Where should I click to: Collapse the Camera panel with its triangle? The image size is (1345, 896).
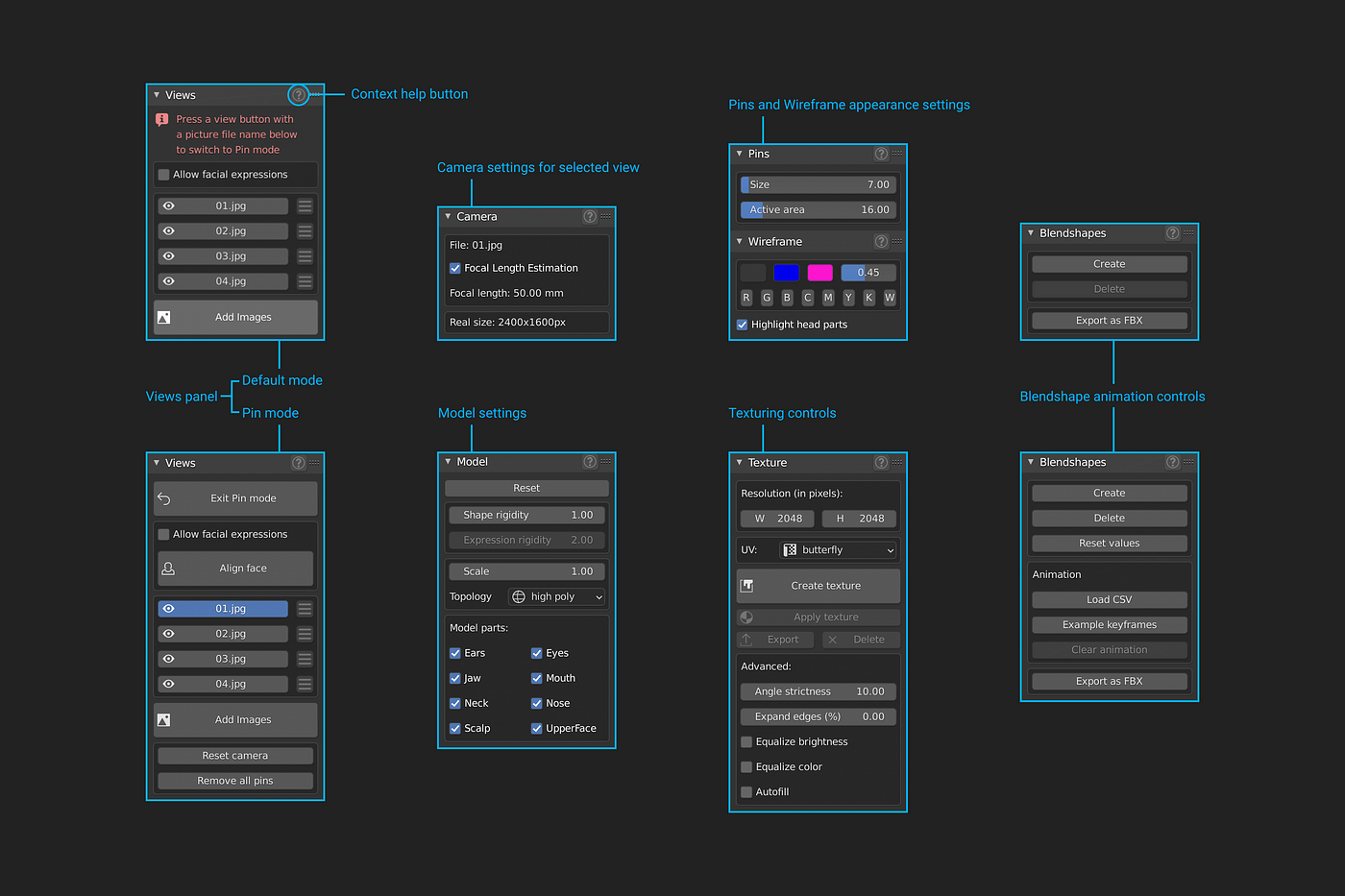[x=448, y=217]
